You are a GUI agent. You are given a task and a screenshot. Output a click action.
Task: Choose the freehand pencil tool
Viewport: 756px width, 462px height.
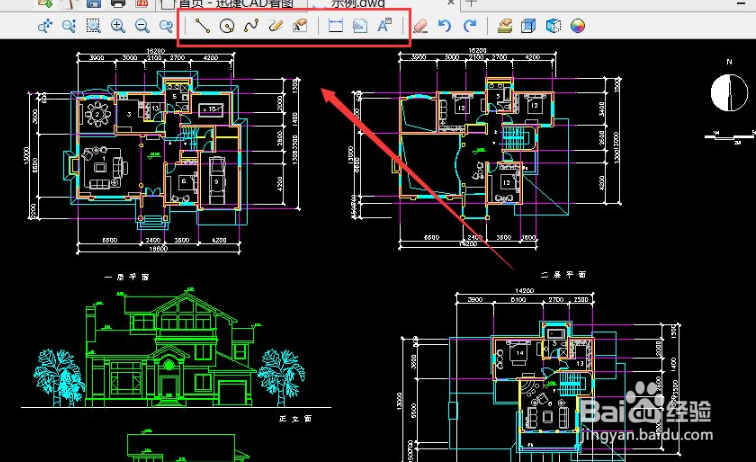click(x=276, y=26)
